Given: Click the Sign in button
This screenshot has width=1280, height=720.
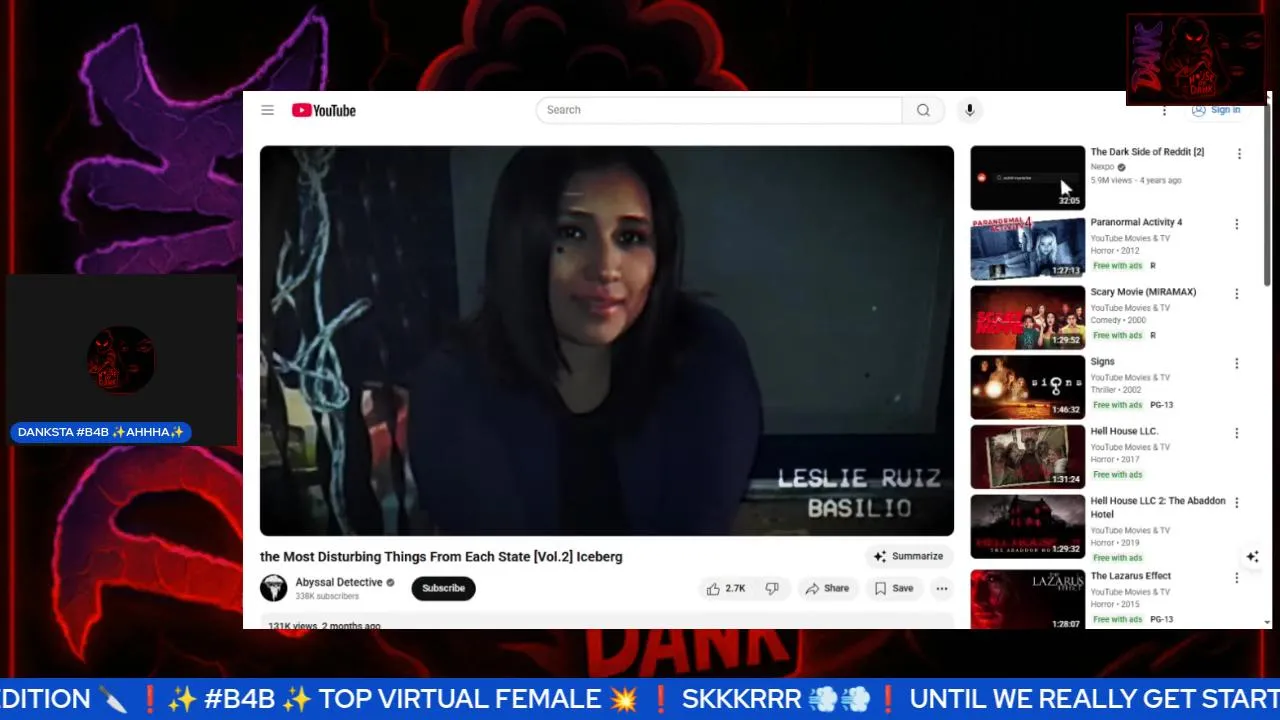Looking at the screenshot, I should coord(1216,110).
